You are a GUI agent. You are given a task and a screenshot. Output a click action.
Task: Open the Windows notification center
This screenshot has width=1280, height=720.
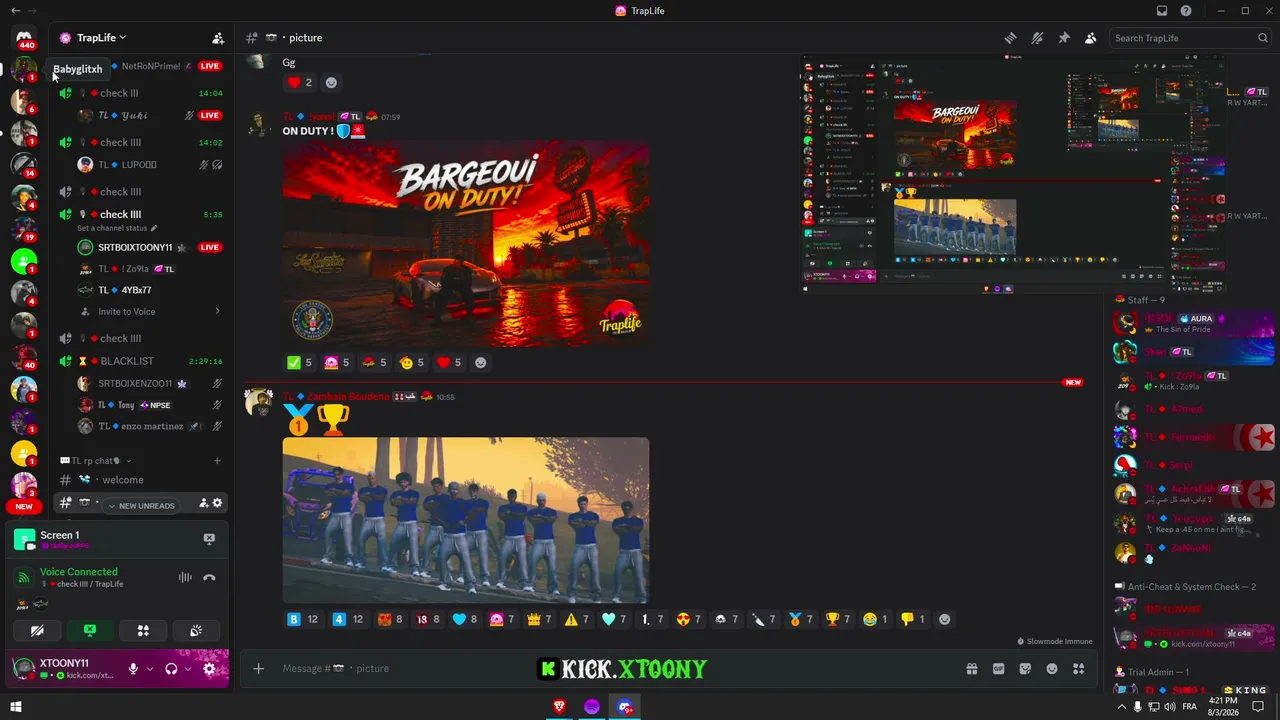(x=1259, y=707)
